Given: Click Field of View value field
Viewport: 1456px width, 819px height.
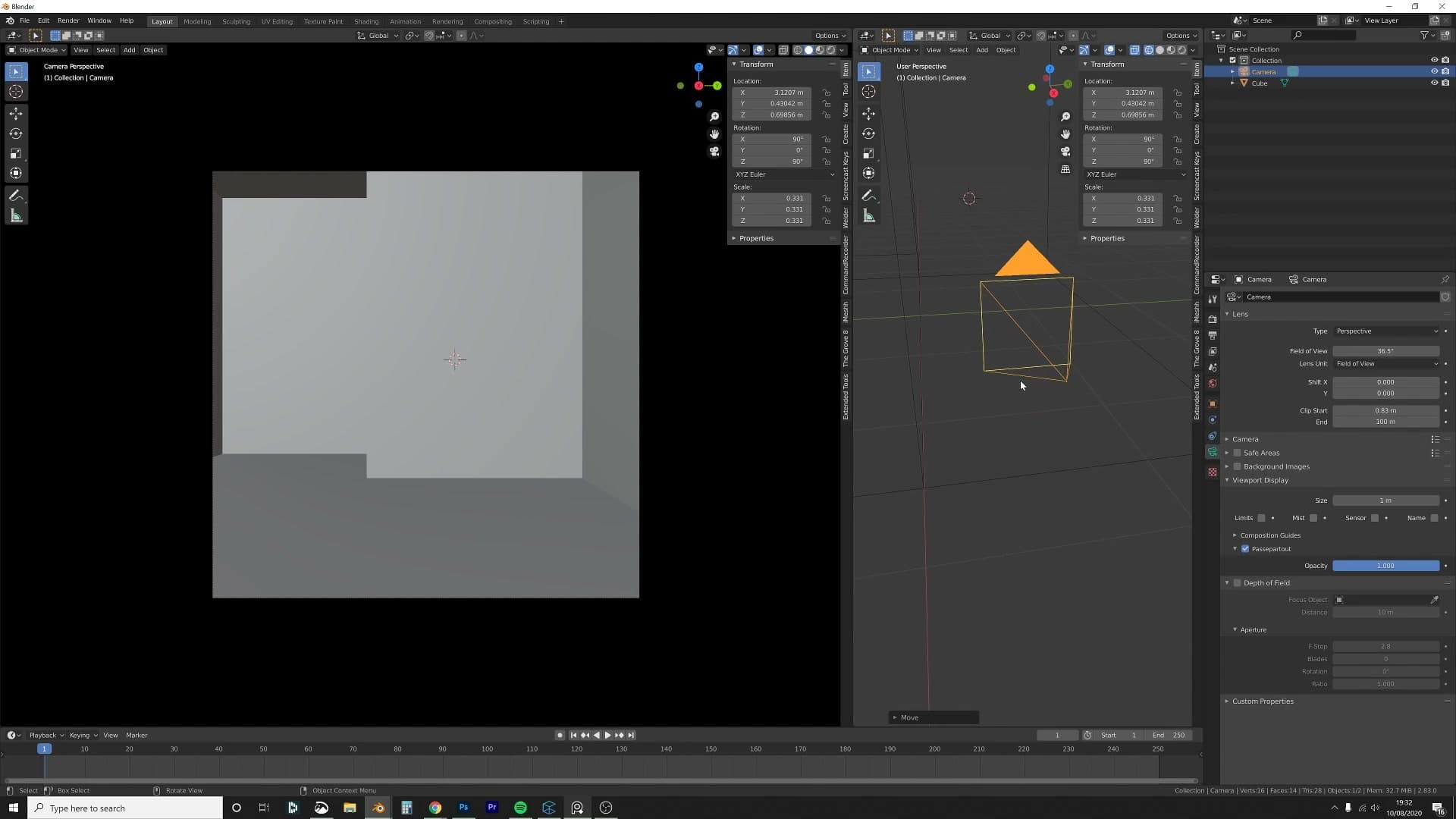Looking at the screenshot, I should click(1386, 351).
